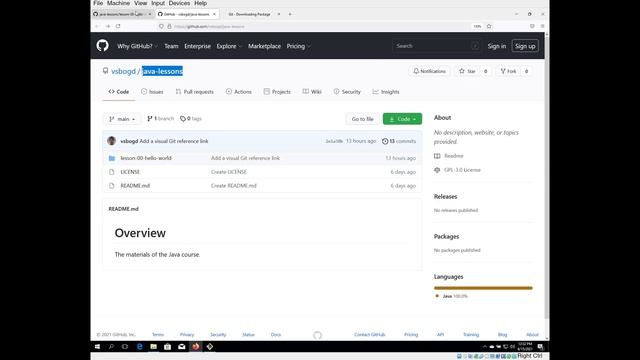Open footer Contact GitHub link
Viewport: 640px width, 360px height.
coord(370,335)
